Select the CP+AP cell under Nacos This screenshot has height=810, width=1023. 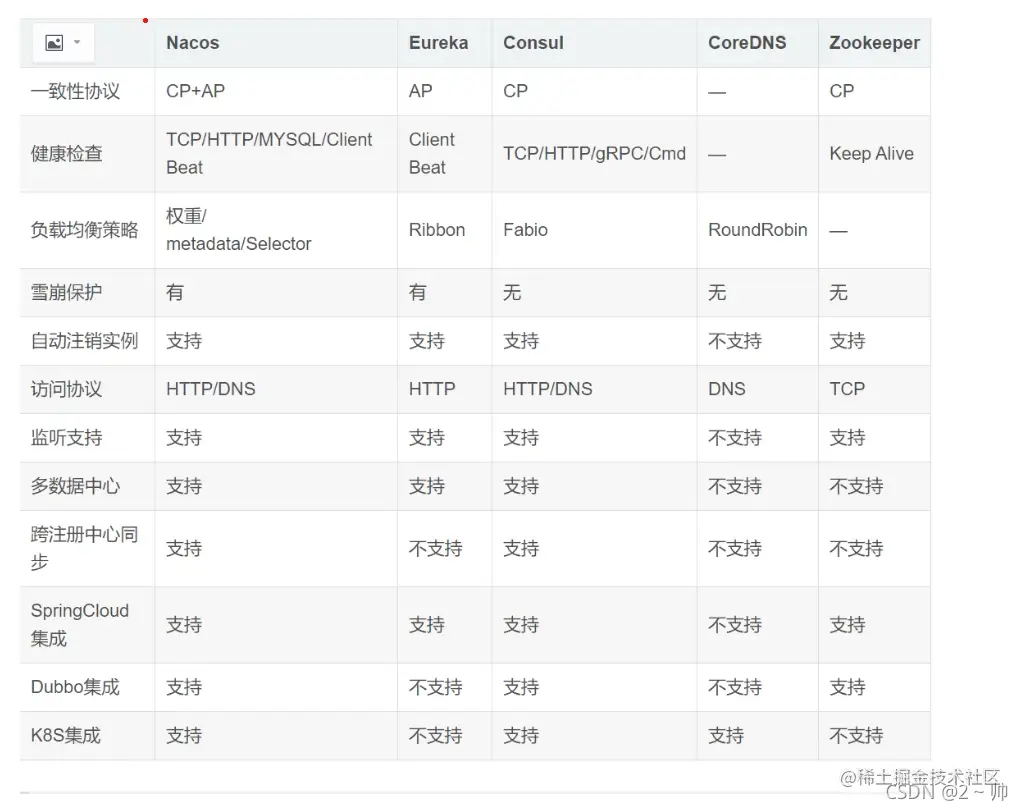tap(195, 91)
